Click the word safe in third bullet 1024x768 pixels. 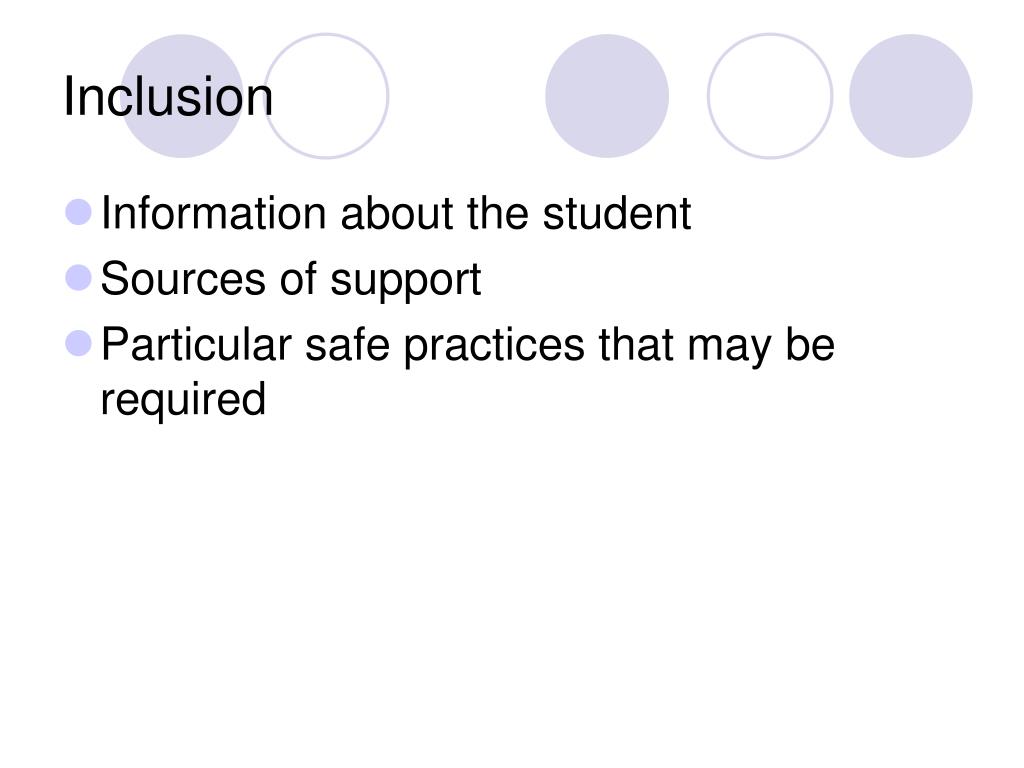[347, 344]
